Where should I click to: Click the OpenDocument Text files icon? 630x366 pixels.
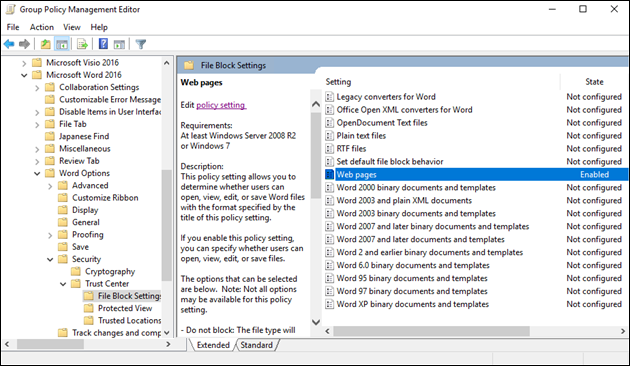click(329, 123)
